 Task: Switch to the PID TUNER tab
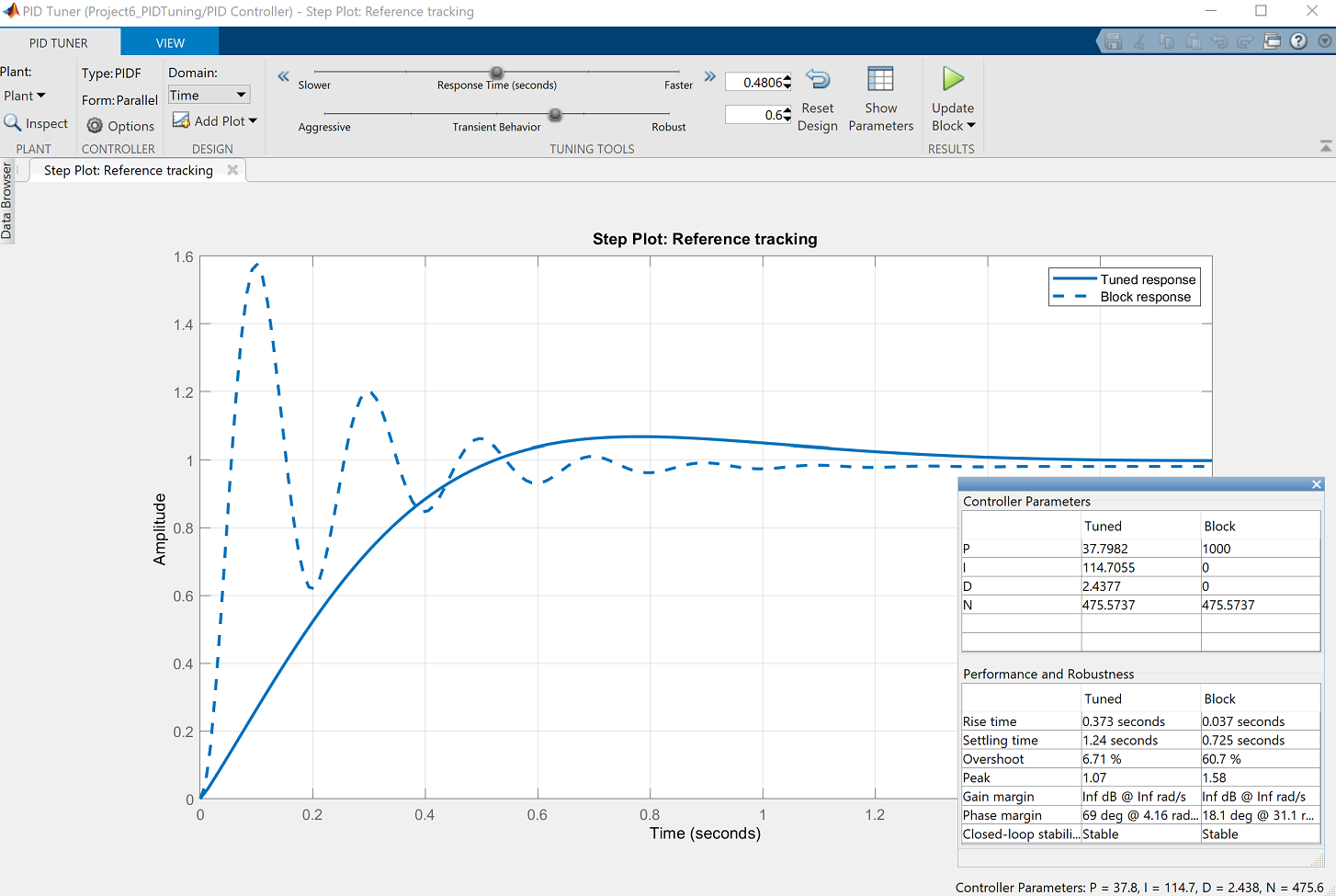pyautogui.click(x=59, y=42)
